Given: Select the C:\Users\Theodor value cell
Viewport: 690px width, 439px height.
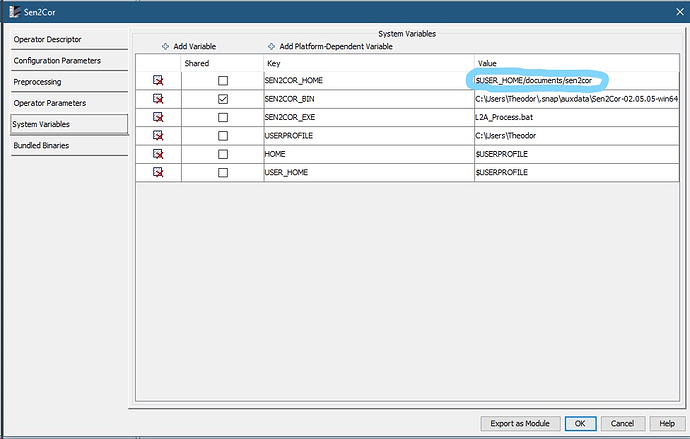Looking at the screenshot, I should tap(576, 135).
